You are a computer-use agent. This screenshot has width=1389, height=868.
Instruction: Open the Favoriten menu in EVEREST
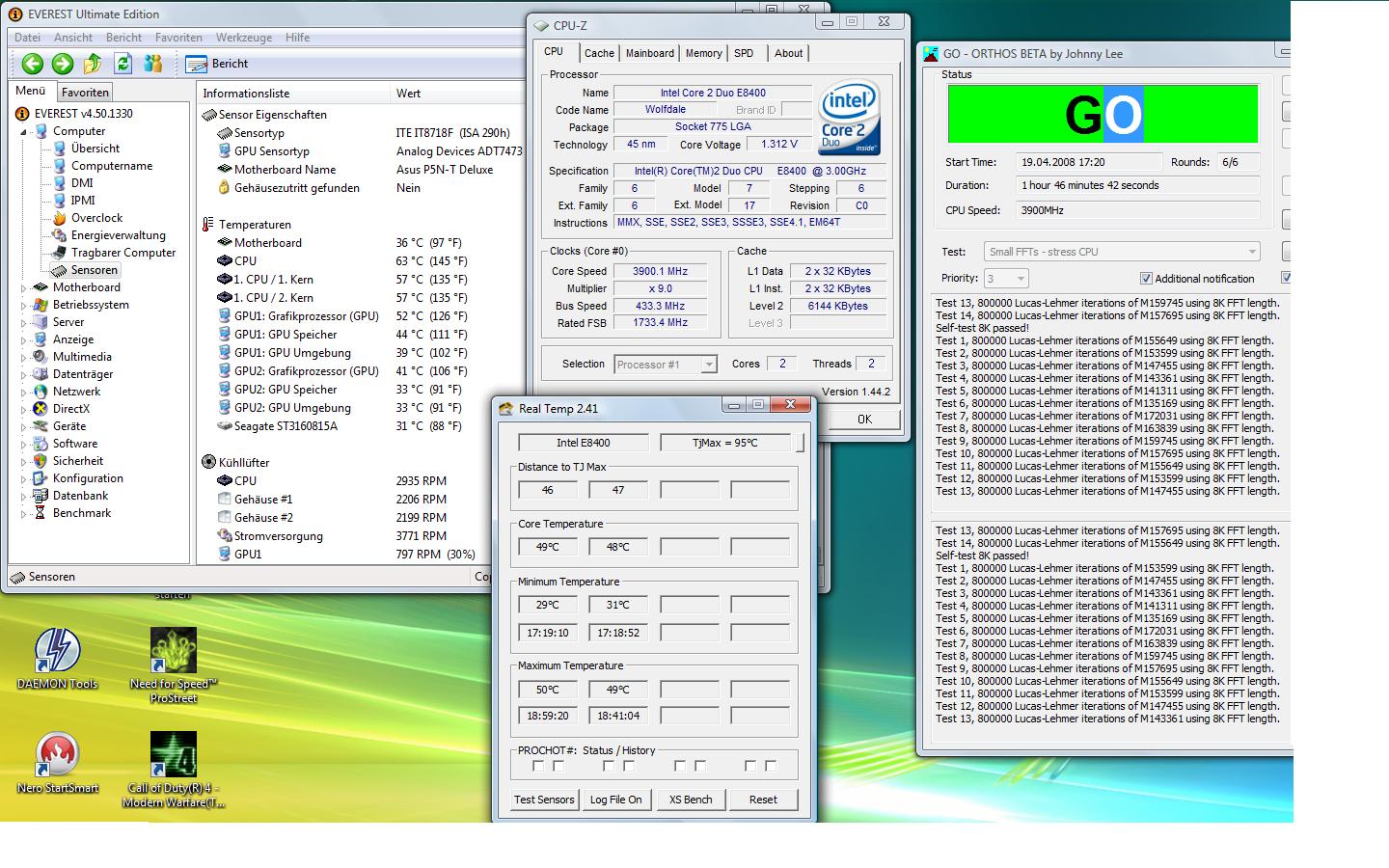(178, 38)
